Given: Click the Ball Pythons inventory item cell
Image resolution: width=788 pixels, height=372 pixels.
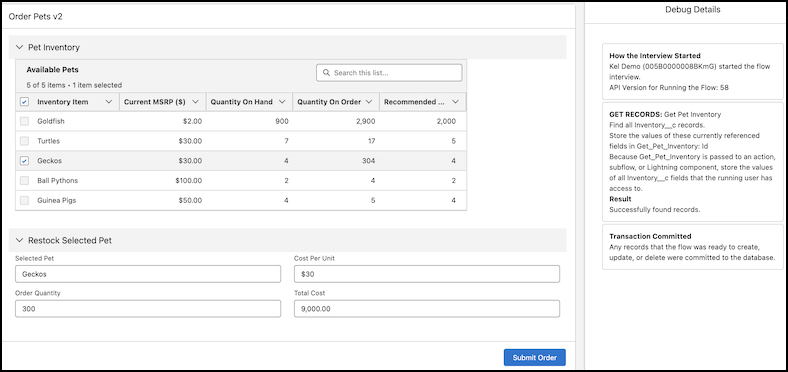Looking at the screenshot, I should coord(57,180).
